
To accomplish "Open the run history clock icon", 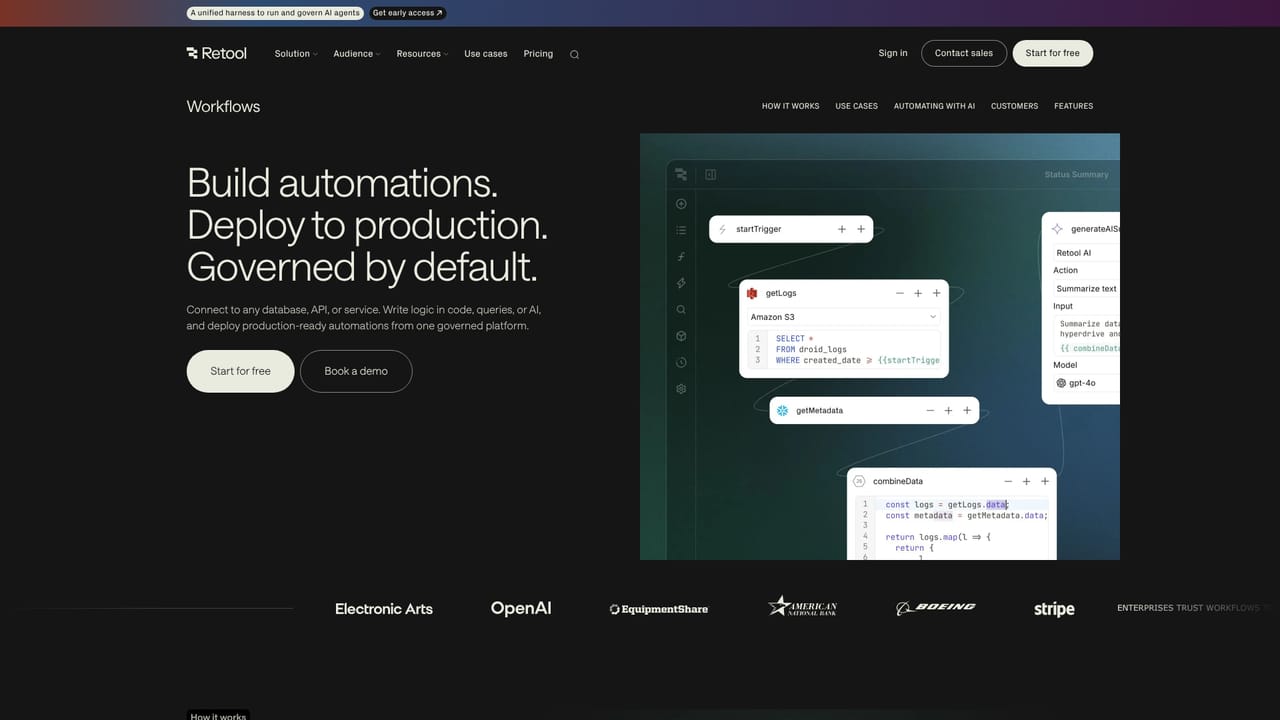I will 681,362.
